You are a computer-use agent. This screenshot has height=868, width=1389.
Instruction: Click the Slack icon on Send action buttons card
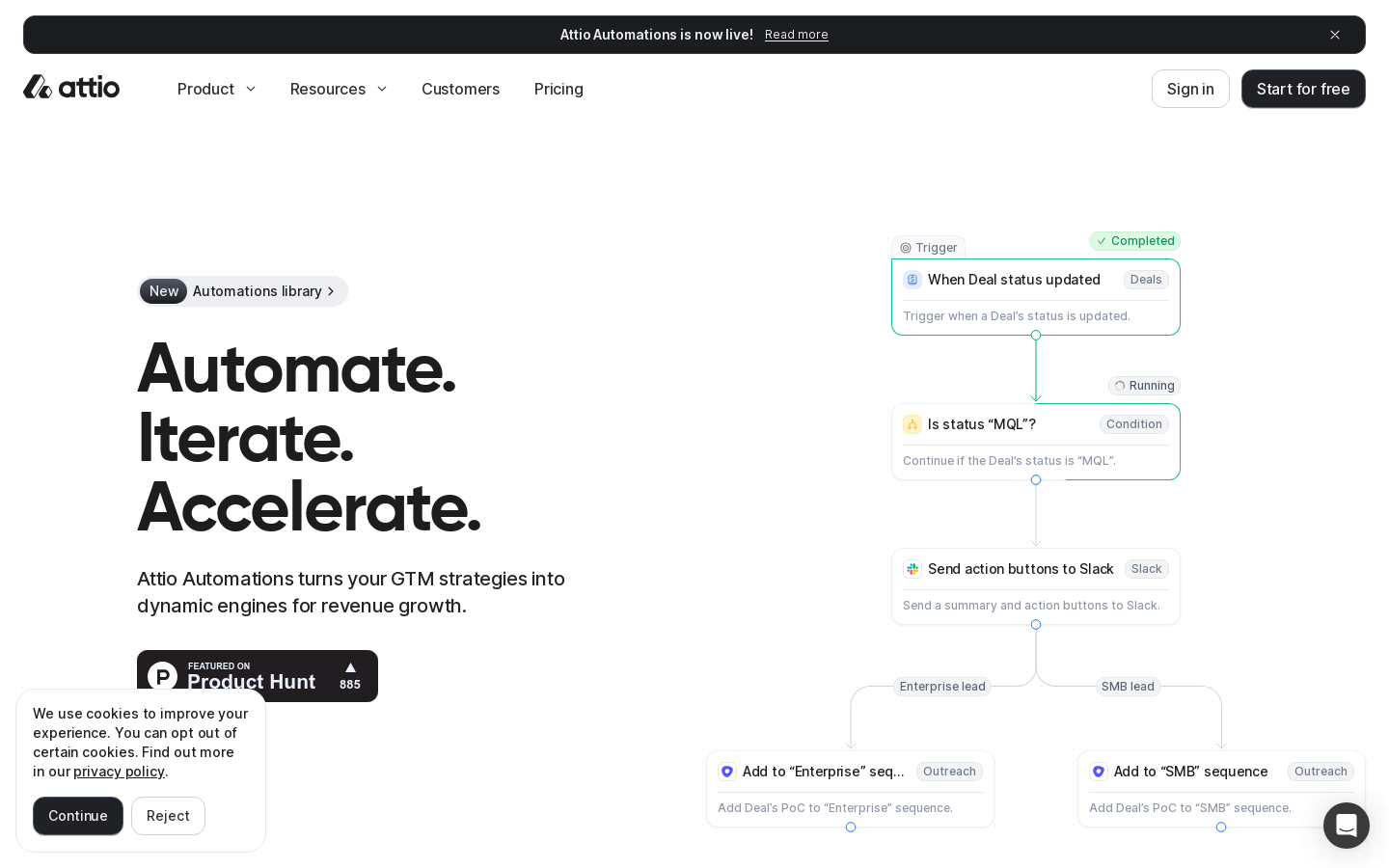point(912,569)
